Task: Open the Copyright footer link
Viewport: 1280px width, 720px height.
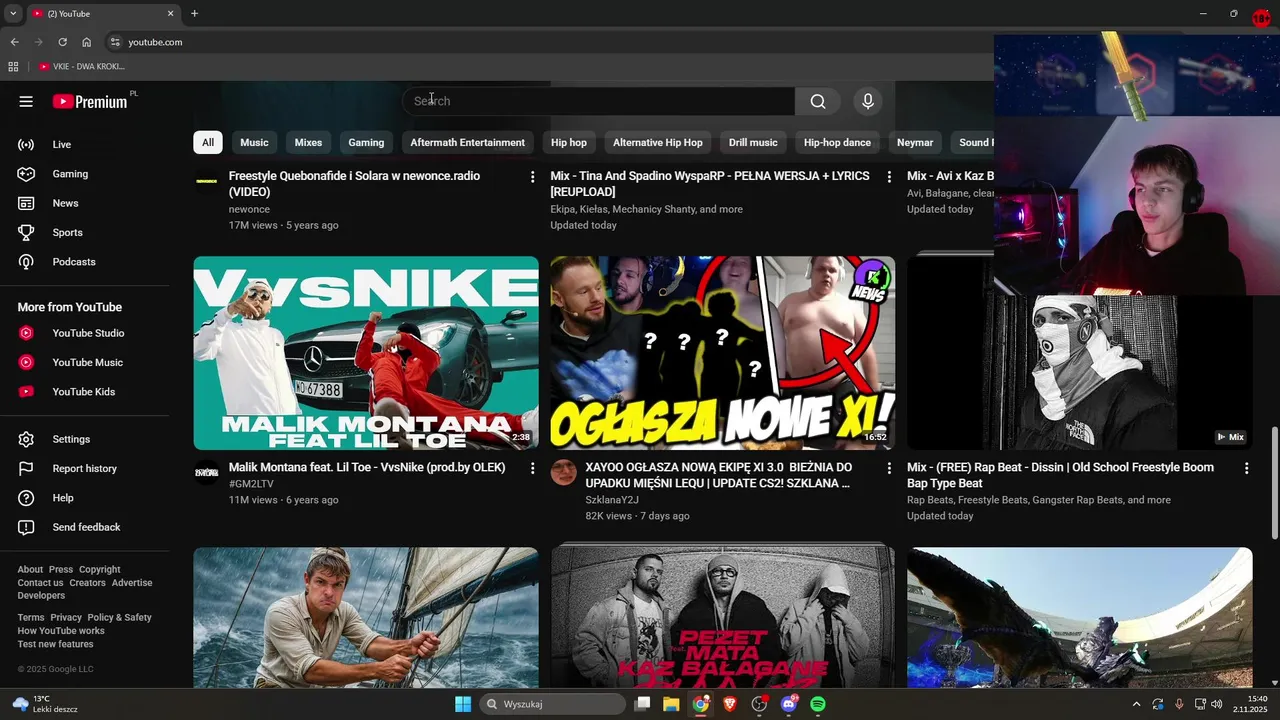Action: tap(100, 570)
